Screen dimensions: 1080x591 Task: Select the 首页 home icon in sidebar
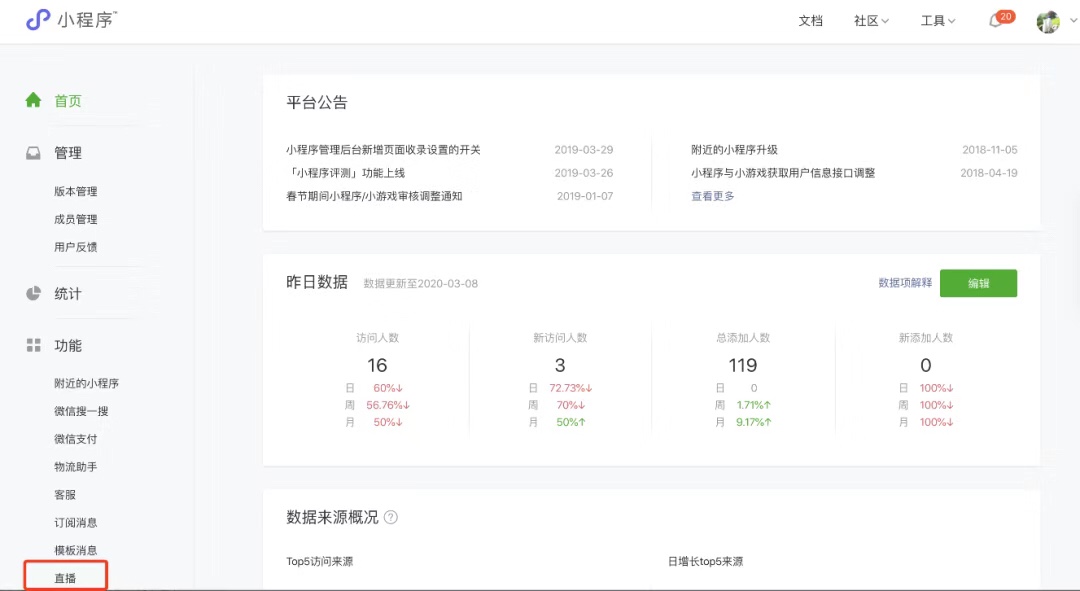click(x=33, y=100)
